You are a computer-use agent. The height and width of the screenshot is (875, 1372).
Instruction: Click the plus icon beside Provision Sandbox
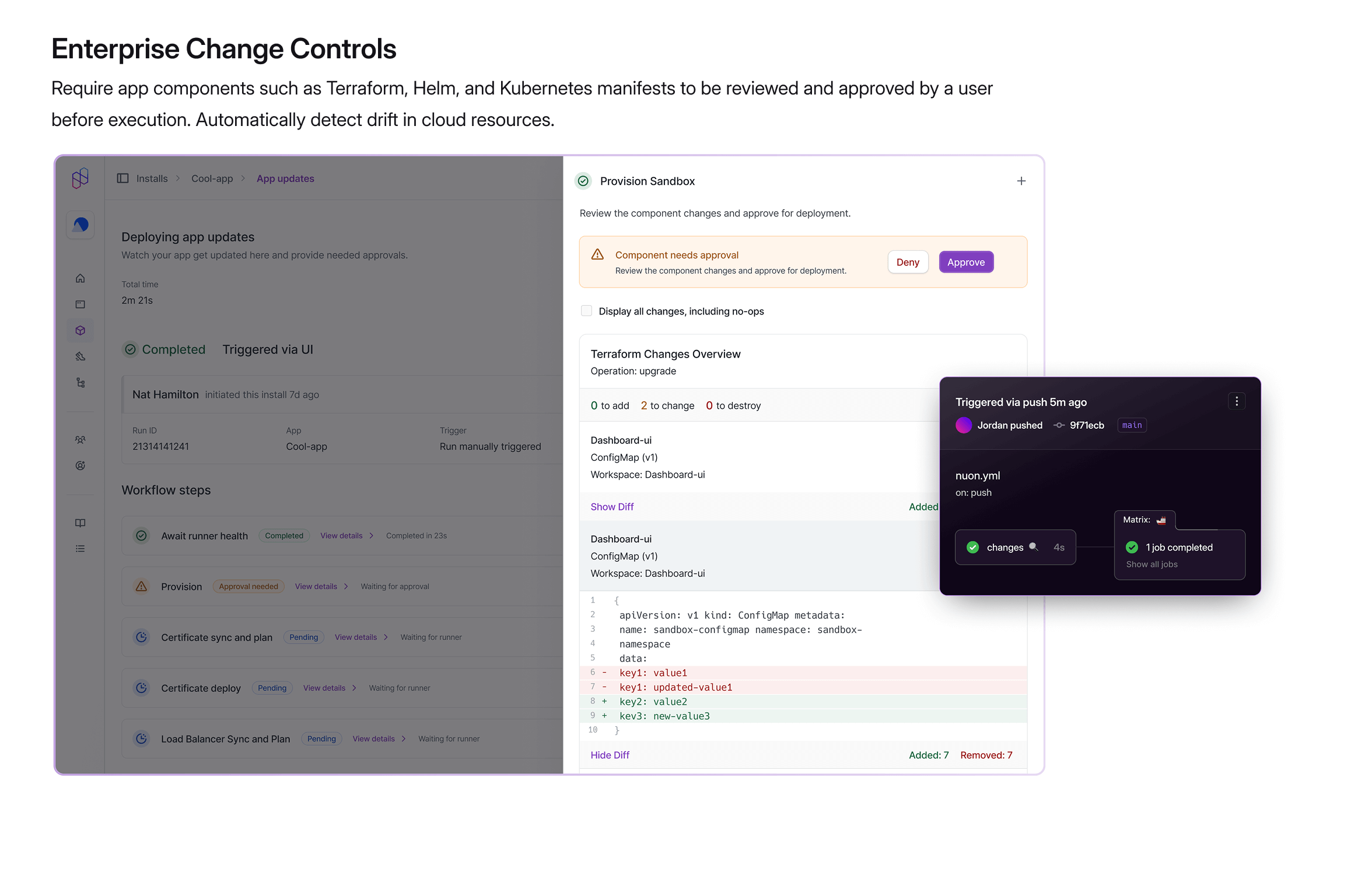tap(1021, 181)
